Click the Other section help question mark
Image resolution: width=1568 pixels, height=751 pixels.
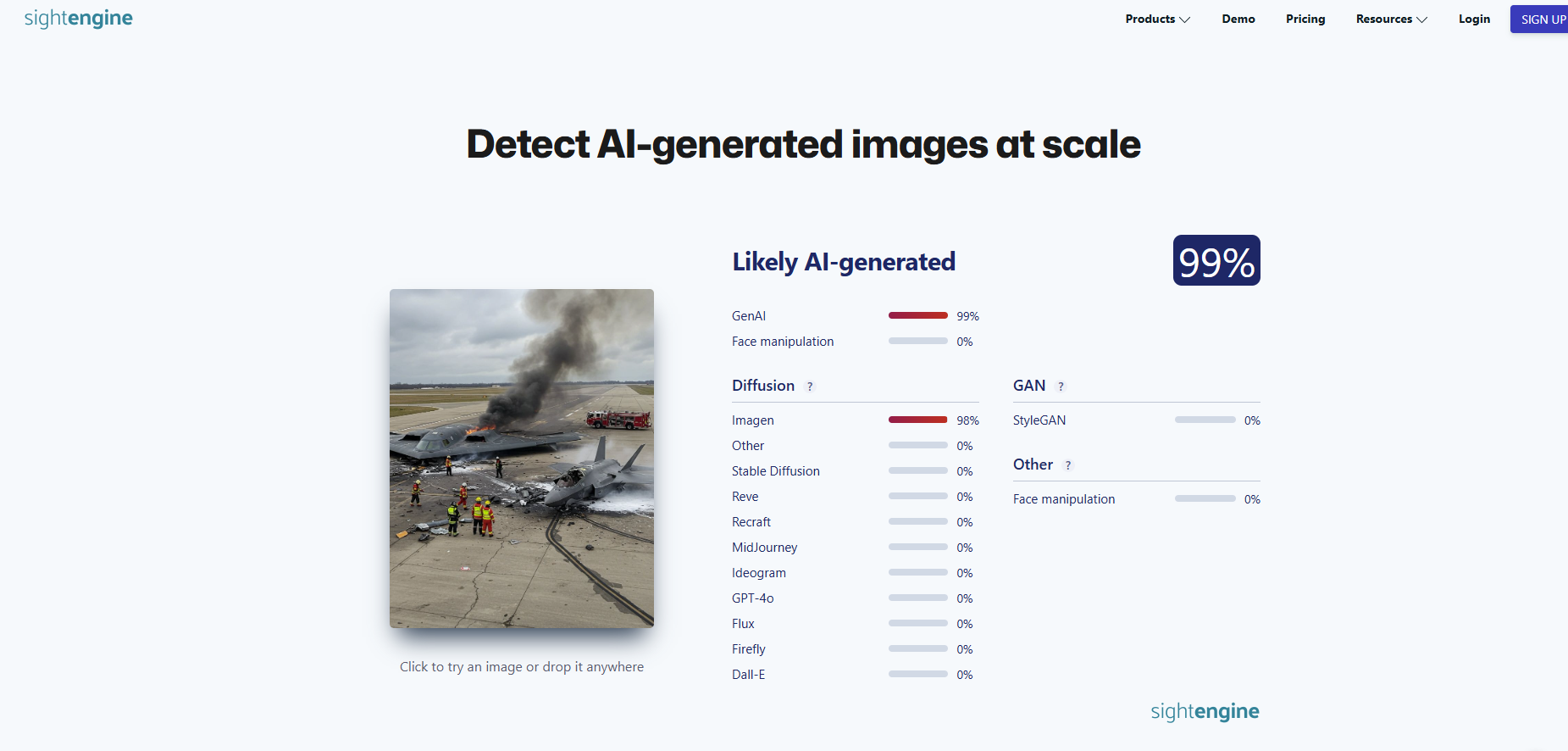pyautogui.click(x=1068, y=465)
